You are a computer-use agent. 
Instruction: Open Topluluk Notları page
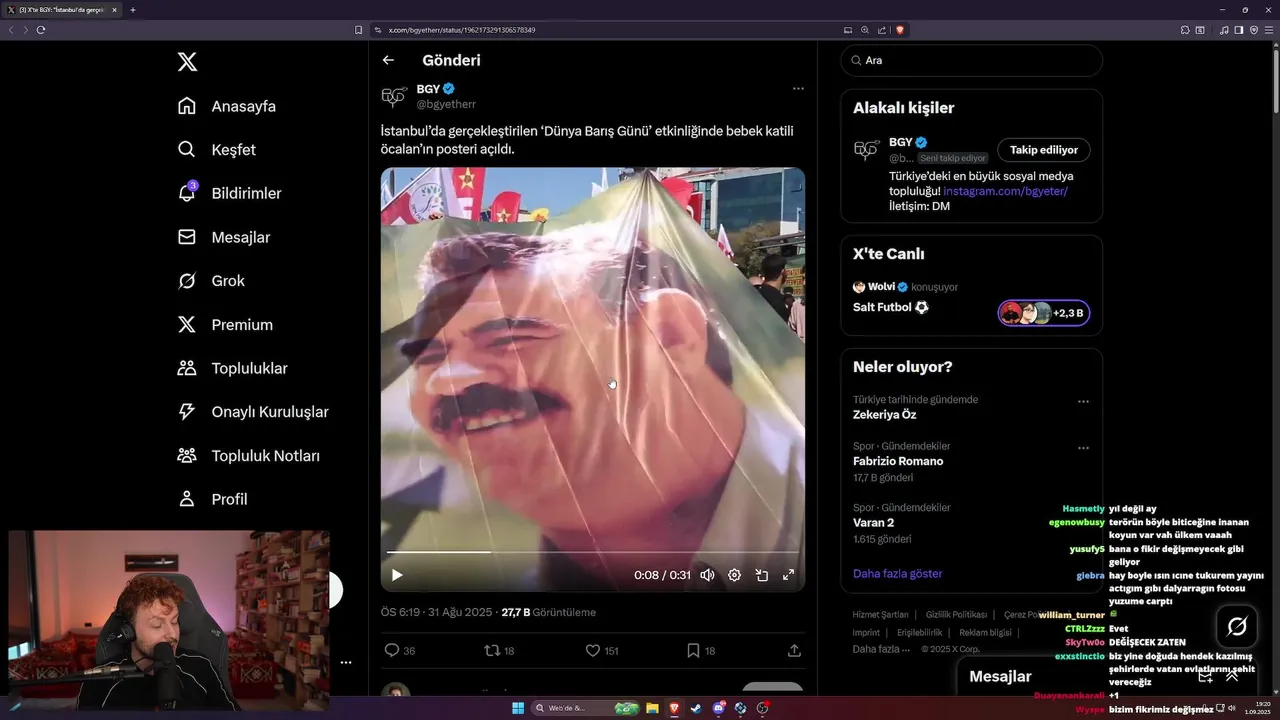248,456
